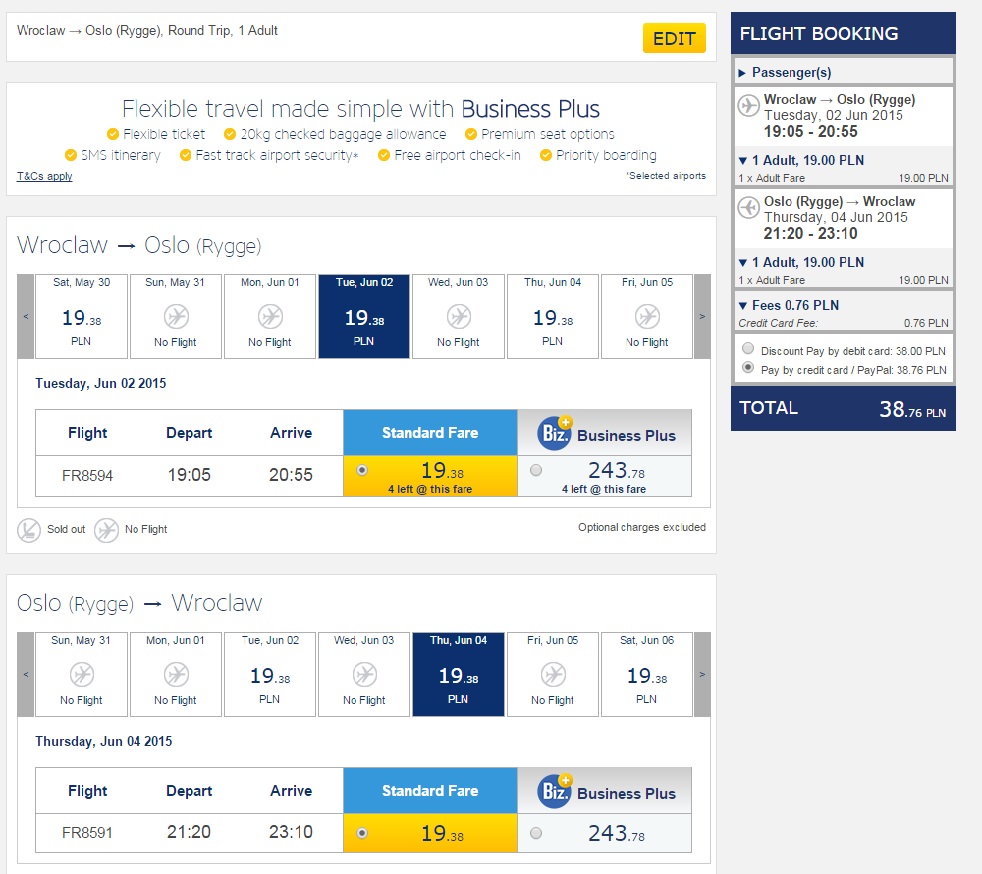The width and height of the screenshot is (982, 874).
Task: Click the Fri, Jun 05 outbound no-flight plane icon
Action: click(x=647, y=317)
